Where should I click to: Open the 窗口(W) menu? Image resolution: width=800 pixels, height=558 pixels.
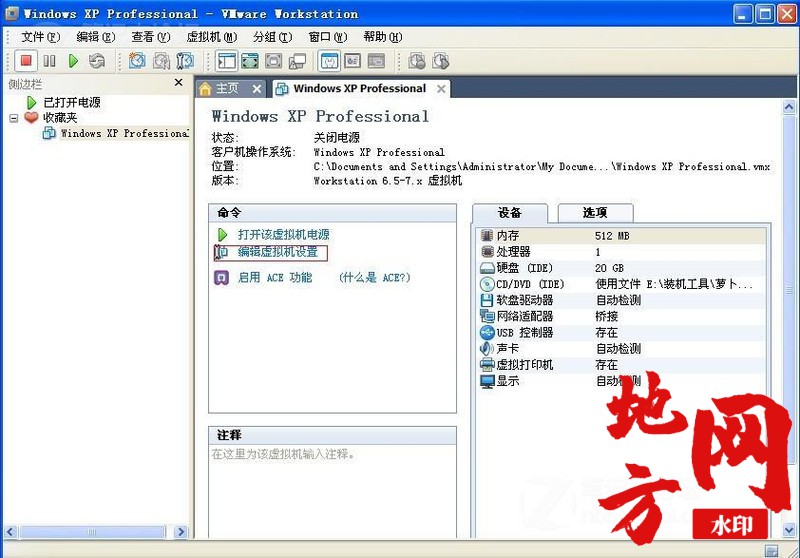coord(328,37)
